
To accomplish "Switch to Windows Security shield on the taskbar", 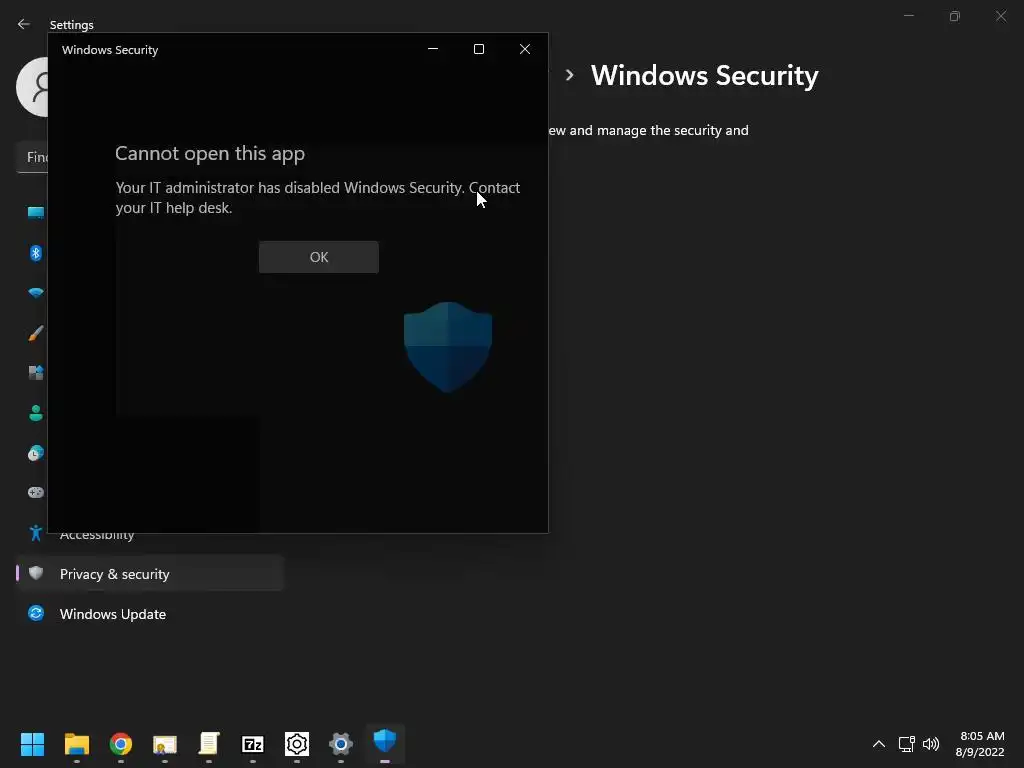I will point(385,743).
